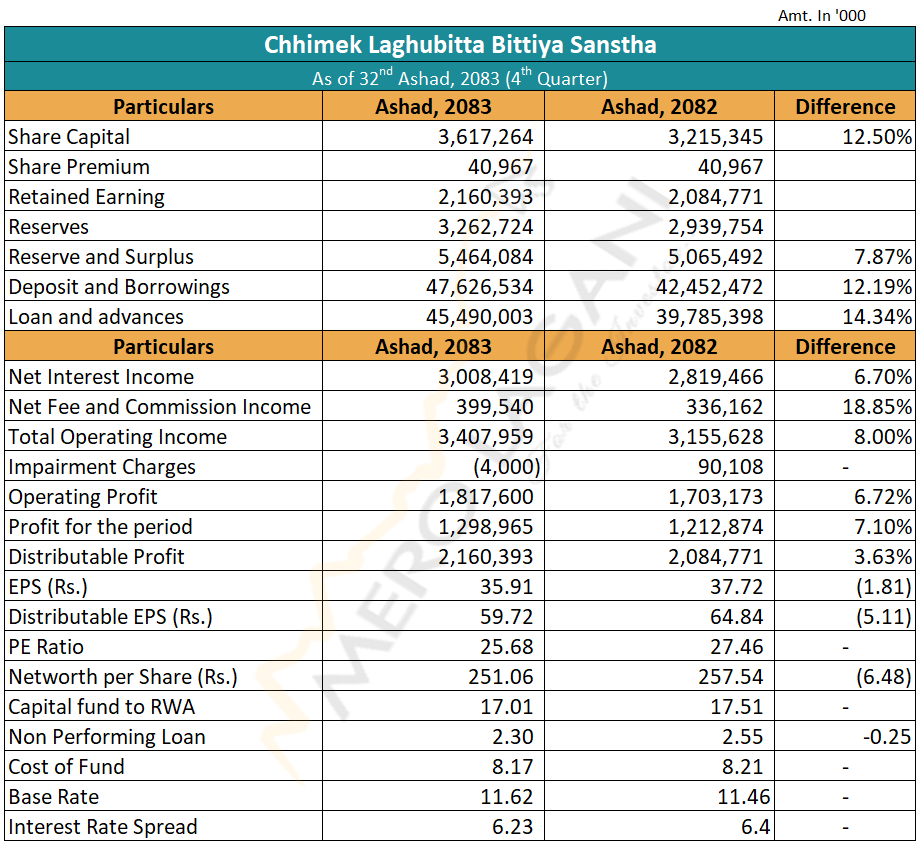
Task: Select 'Interest Rate Spread' label
Action: tap(103, 826)
